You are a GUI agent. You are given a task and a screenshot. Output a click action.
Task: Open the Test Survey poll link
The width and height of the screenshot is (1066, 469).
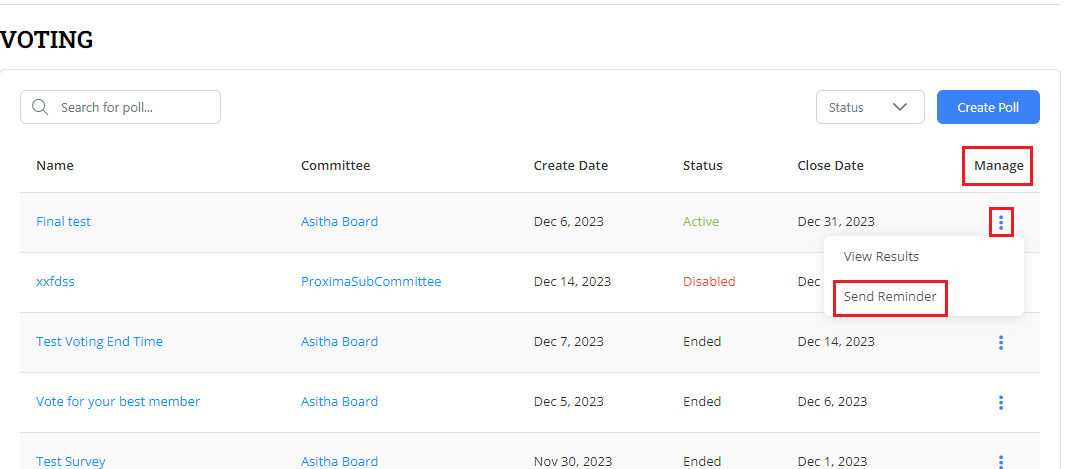tap(70, 461)
